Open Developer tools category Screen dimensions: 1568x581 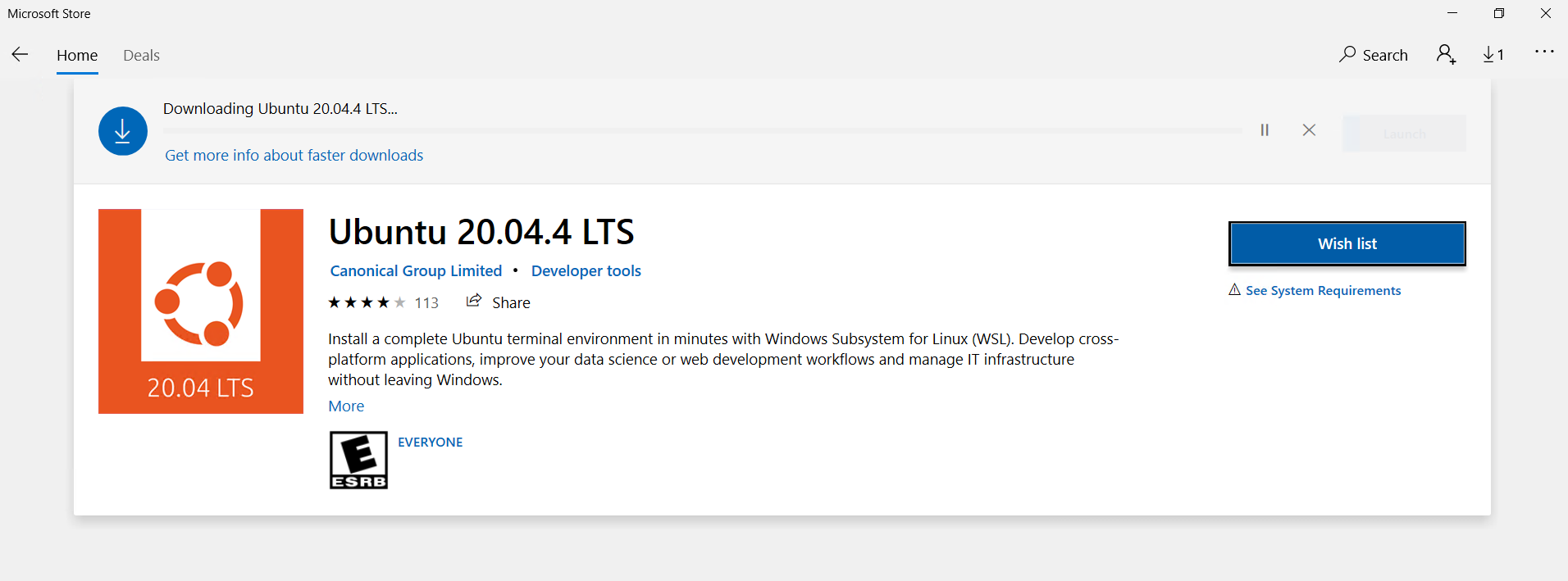click(x=586, y=271)
